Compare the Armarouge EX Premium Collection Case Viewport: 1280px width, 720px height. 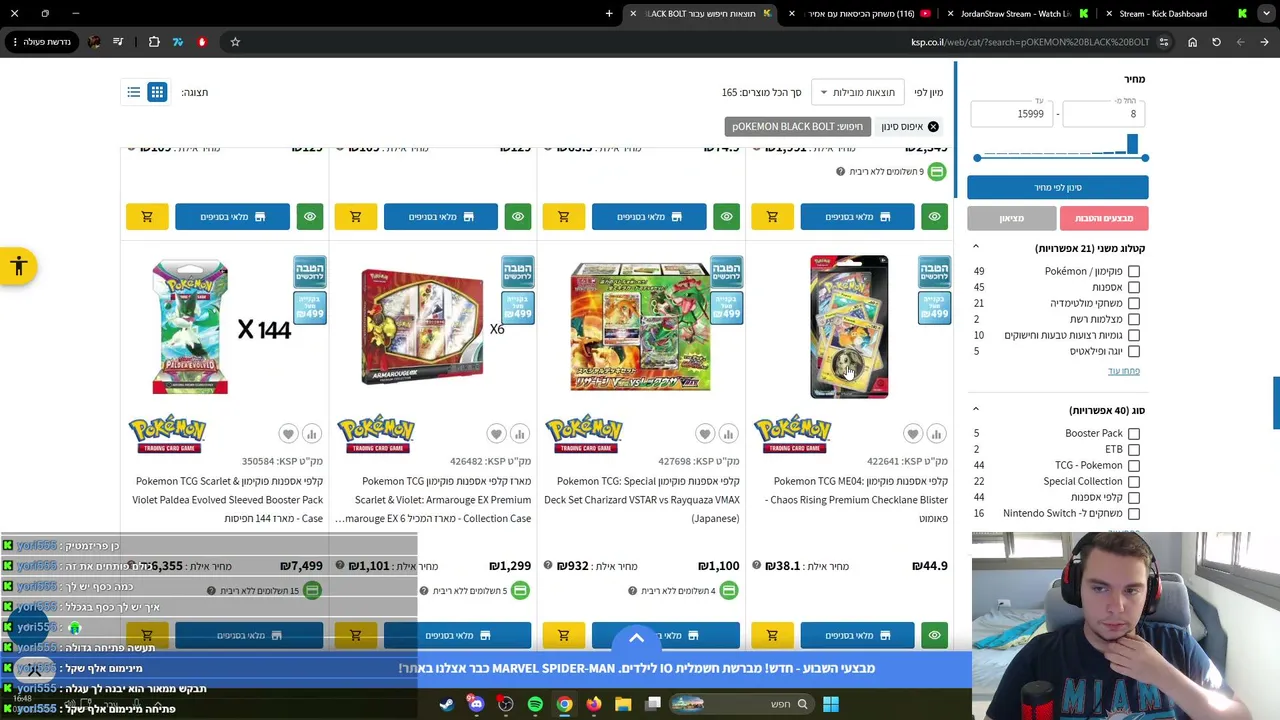[519, 434]
